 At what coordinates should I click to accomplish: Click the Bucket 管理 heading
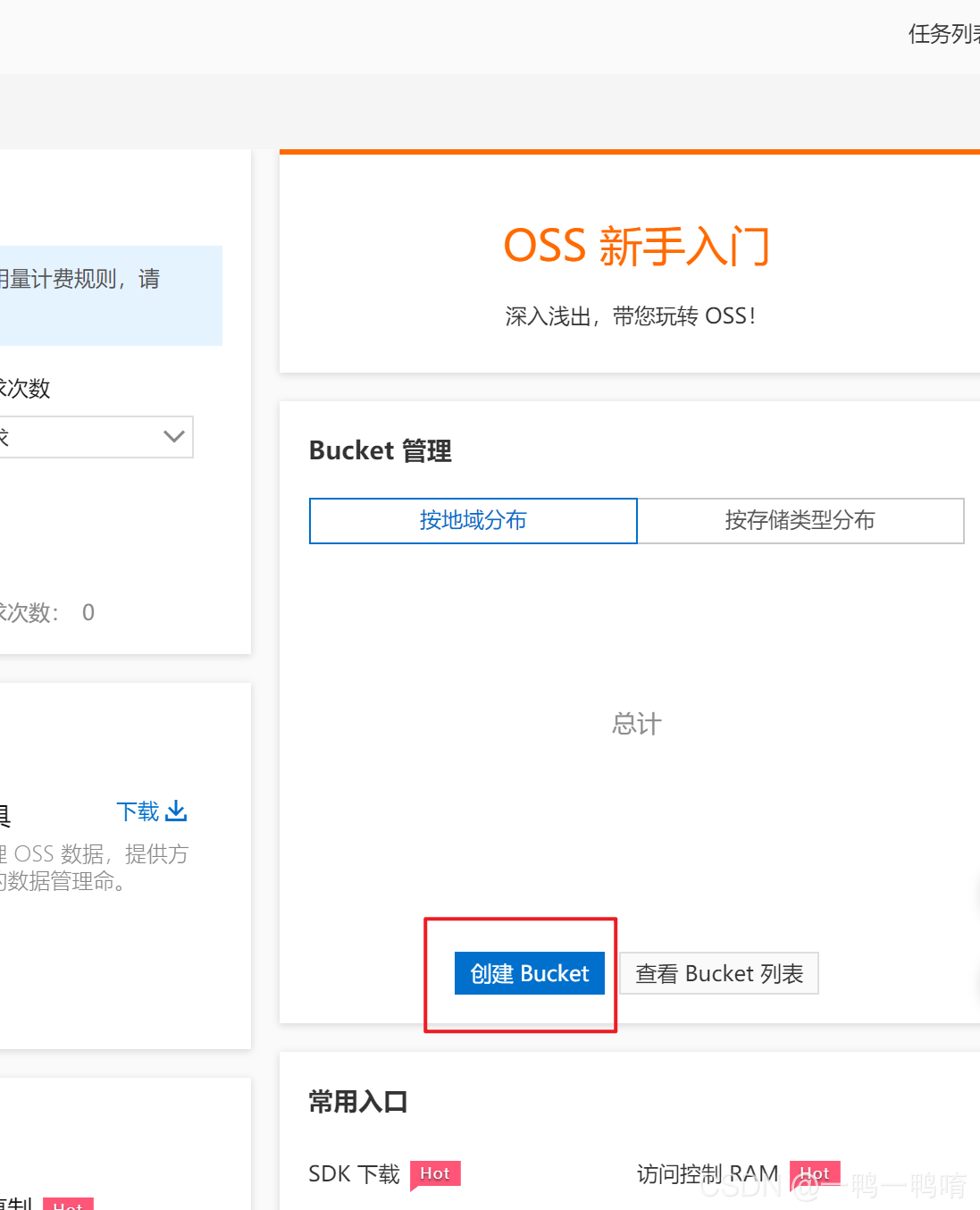coord(380,450)
